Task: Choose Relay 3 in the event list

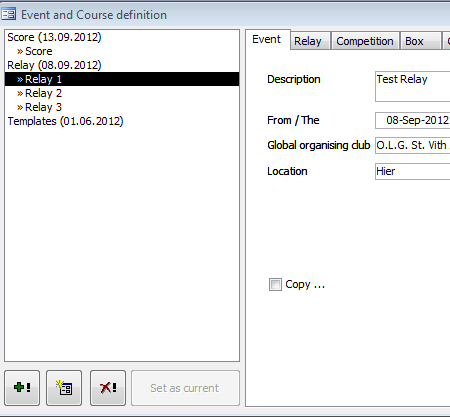Action: (x=122, y=107)
